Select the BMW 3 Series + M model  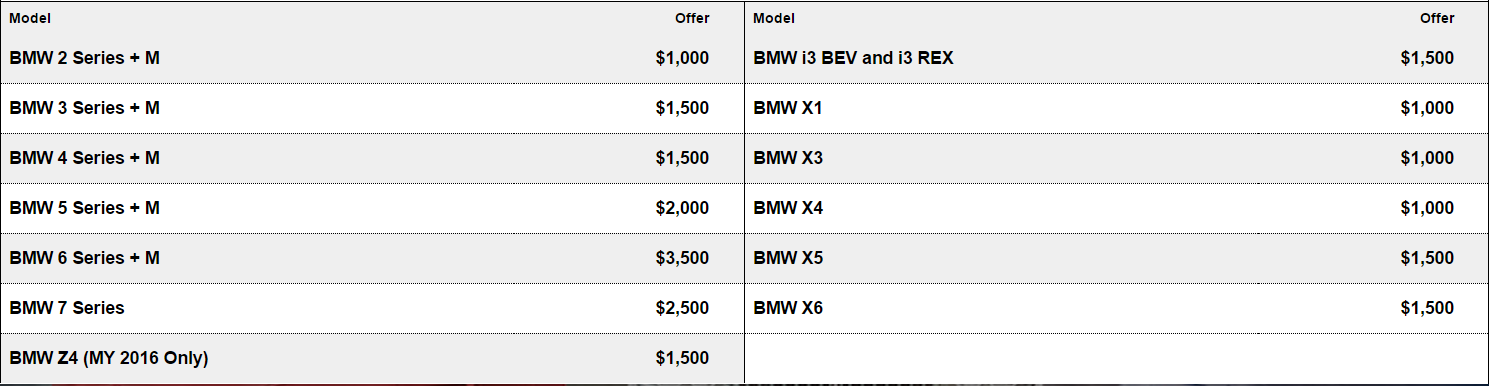[x=84, y=108]
